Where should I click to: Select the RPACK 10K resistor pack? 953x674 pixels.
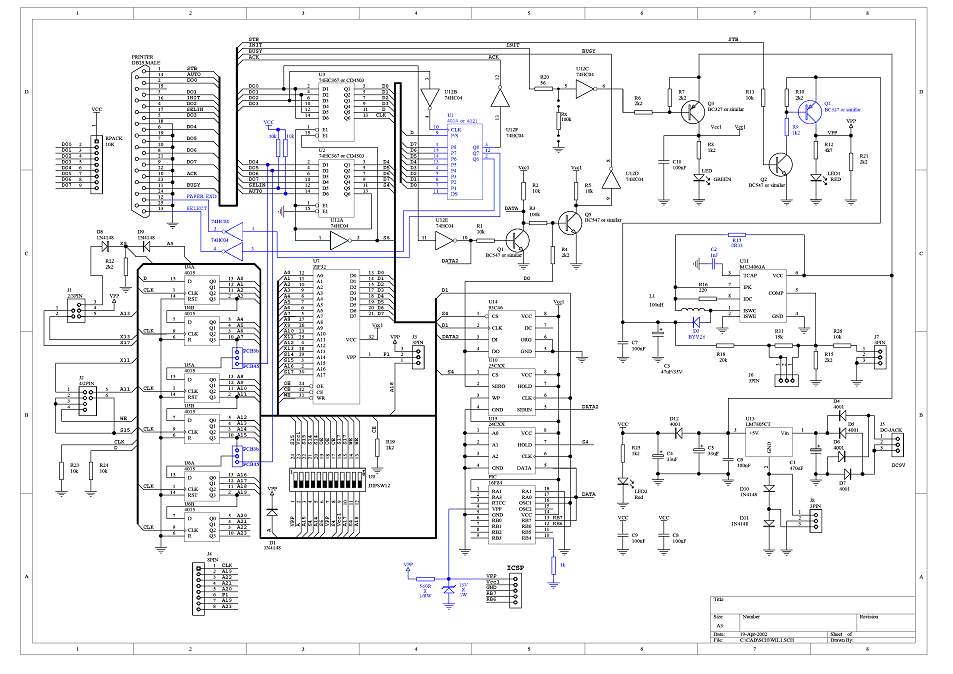97,165
